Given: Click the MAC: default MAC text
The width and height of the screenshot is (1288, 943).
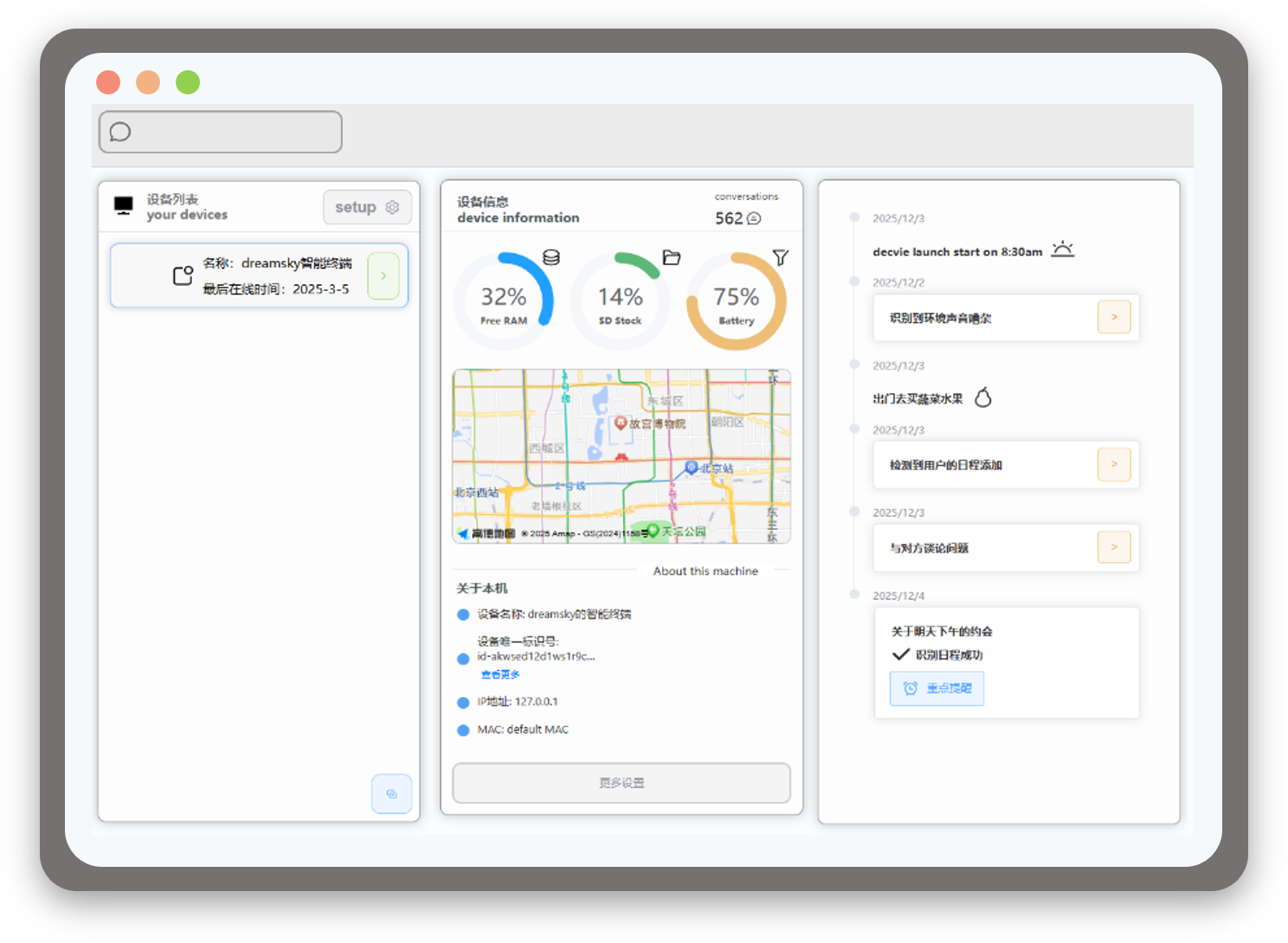Looking at the screenshot, I should point(523,729).
